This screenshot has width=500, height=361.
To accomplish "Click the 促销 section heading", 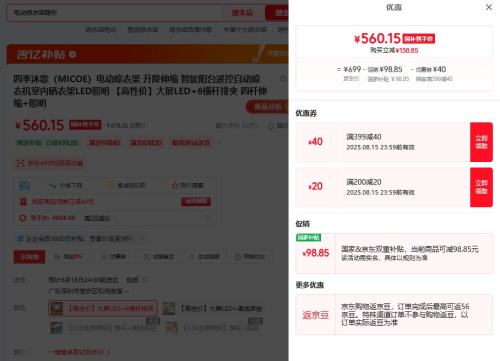I will tap(303, 224).
